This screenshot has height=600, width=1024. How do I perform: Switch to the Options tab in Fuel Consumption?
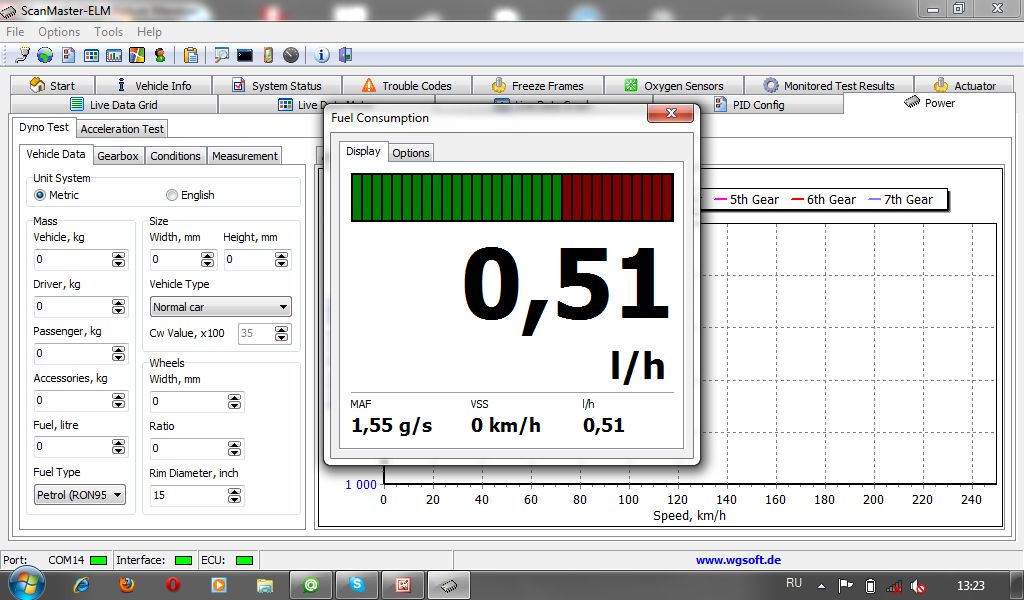click(410, 152)
